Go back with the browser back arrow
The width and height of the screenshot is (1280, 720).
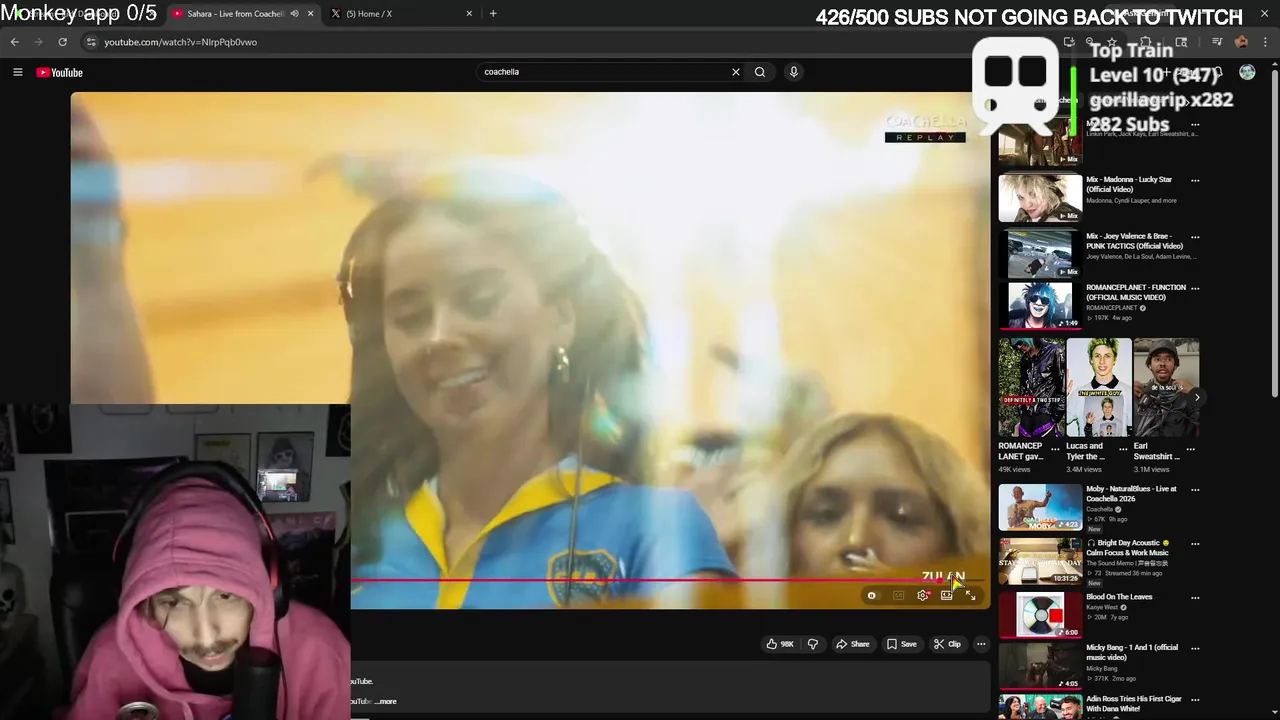(14, 42)
